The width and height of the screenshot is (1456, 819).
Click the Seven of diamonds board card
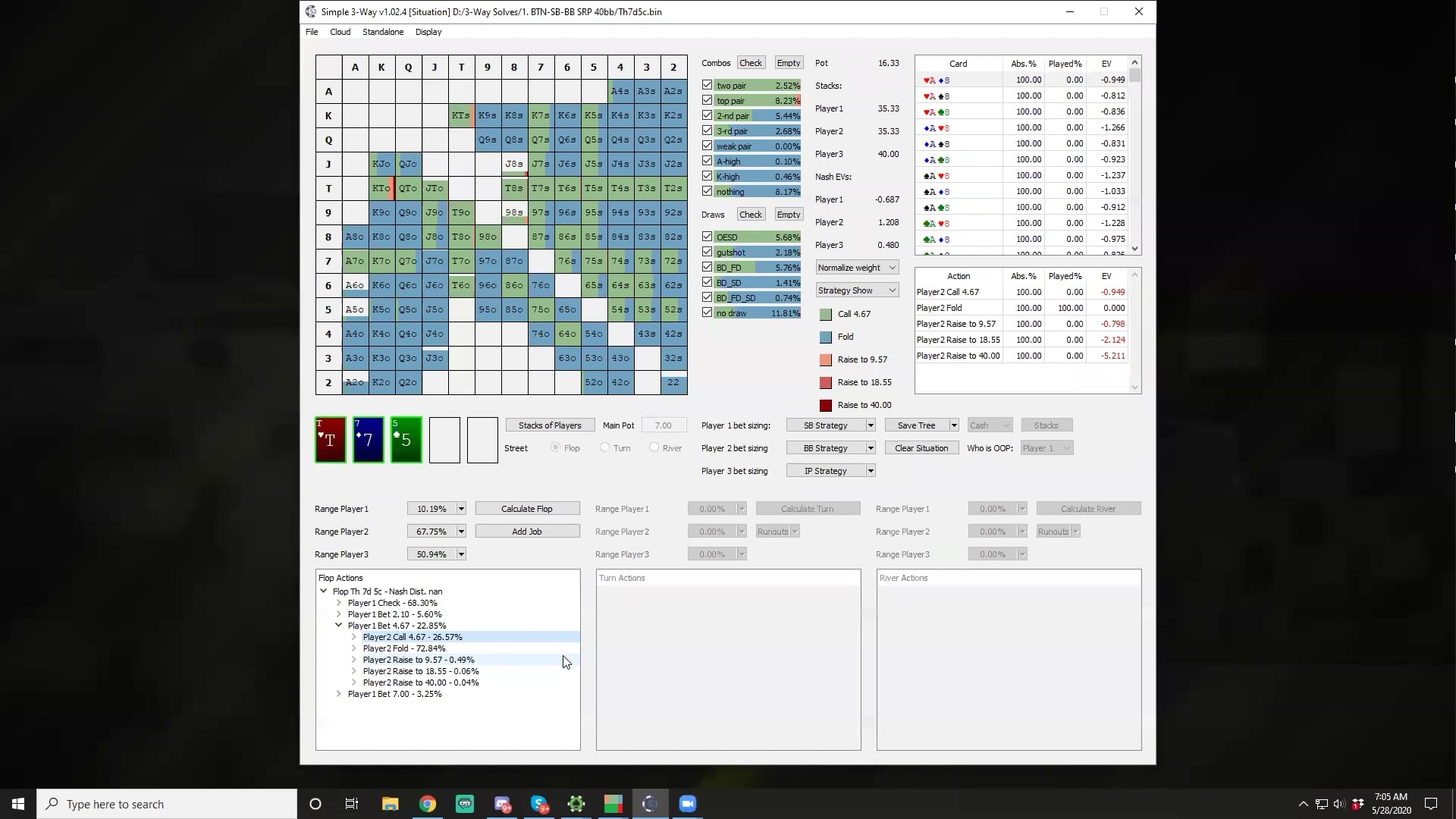pos(369,440)
